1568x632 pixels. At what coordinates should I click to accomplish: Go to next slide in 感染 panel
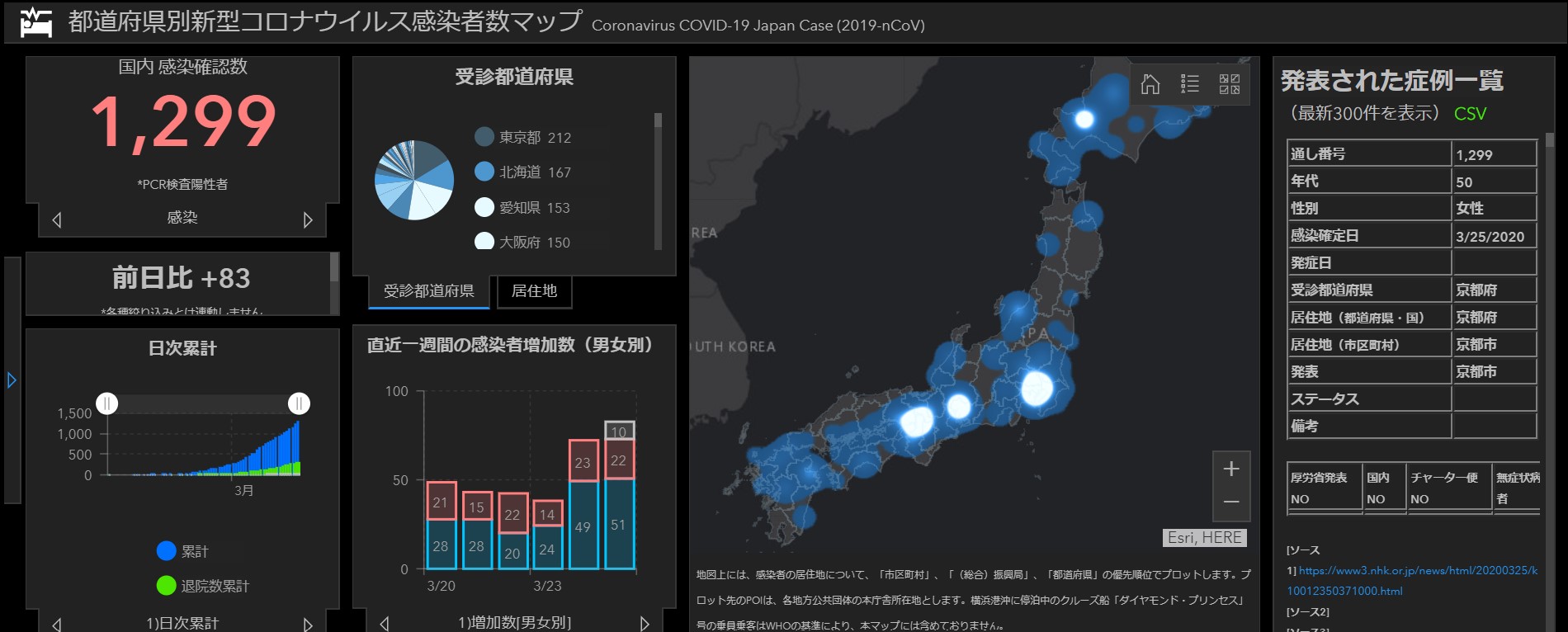pyautogui.click(x=308, y=219)
